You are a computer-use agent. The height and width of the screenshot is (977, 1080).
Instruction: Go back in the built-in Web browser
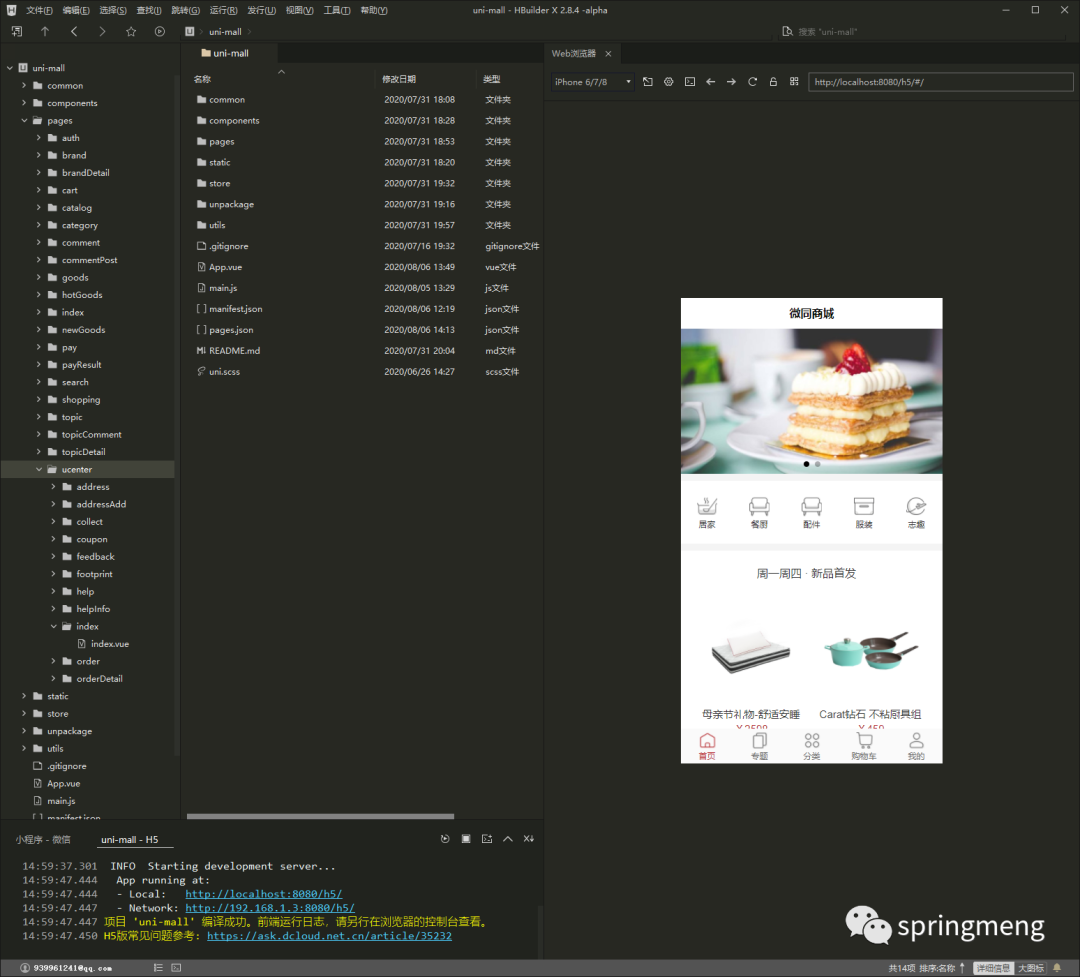(x=710, y=82)
